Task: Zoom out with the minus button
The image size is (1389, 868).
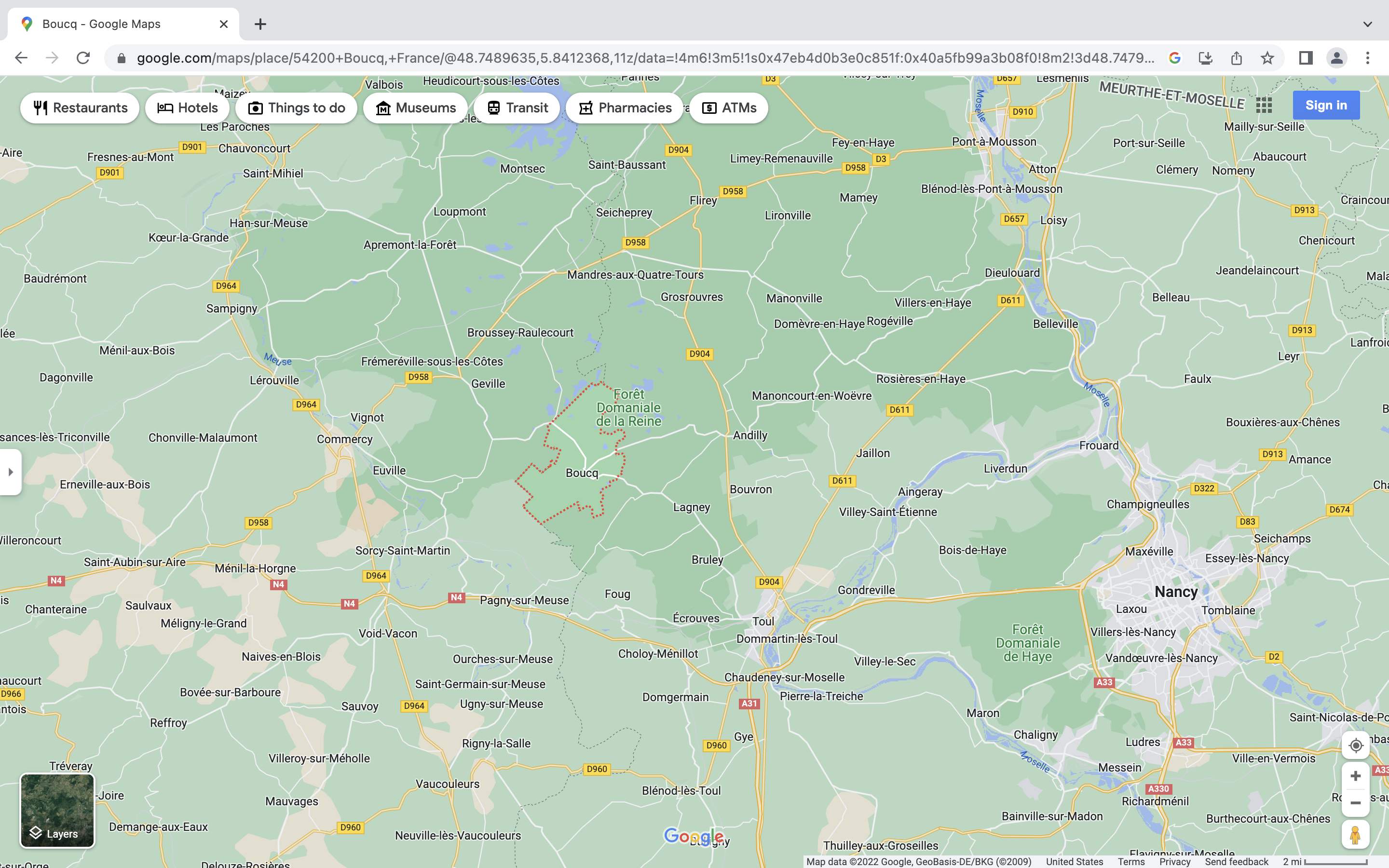Action: (x=1356, y=802)
